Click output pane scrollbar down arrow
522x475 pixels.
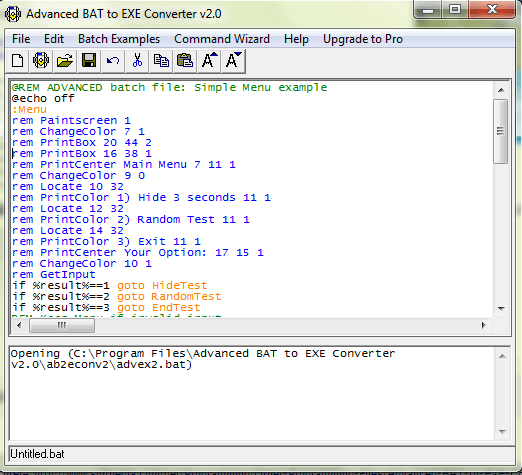tap(502, 432)
